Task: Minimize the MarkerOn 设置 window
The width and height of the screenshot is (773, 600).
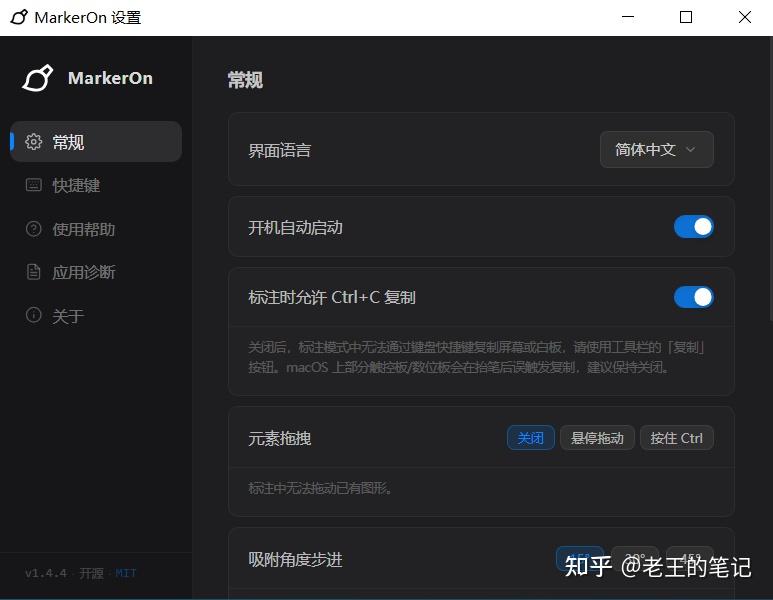Action: coord(628,17)
